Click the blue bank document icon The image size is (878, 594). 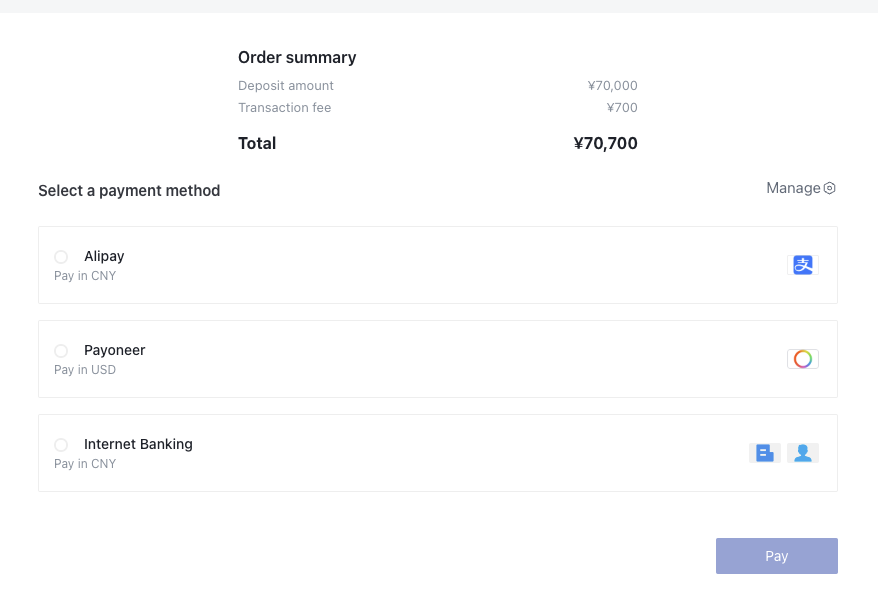(765, 453)
